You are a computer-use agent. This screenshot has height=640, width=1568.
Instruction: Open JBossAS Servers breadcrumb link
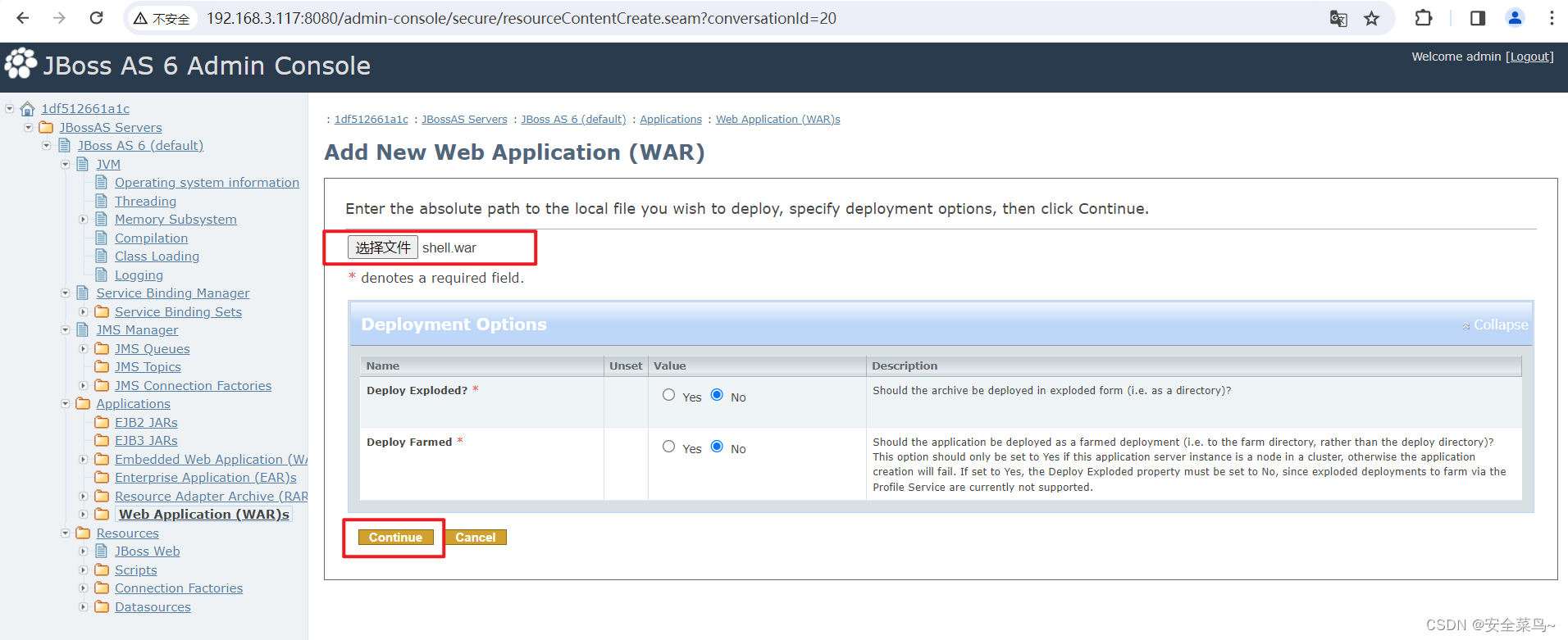point(464,119)
